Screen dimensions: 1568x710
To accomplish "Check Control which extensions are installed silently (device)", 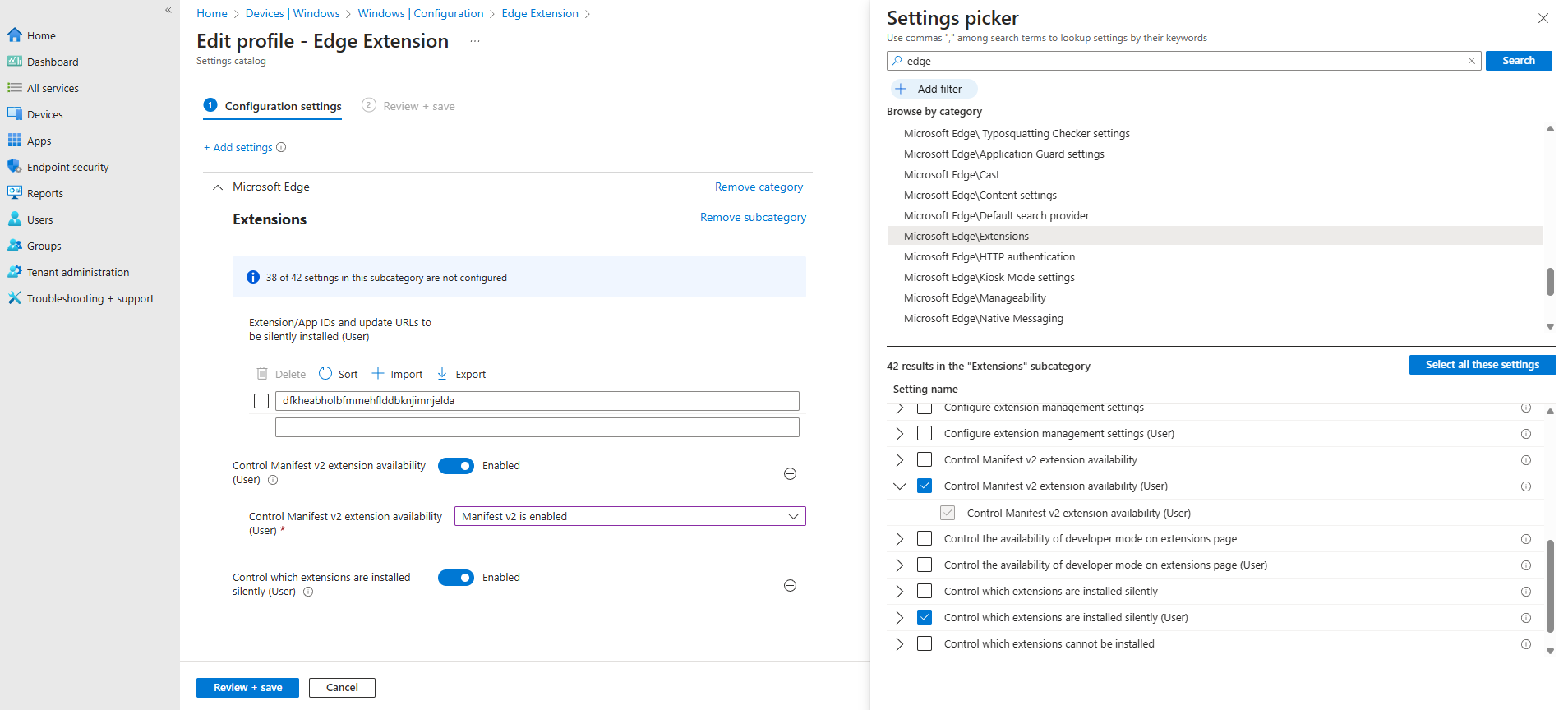I will [x=925, y=591].
